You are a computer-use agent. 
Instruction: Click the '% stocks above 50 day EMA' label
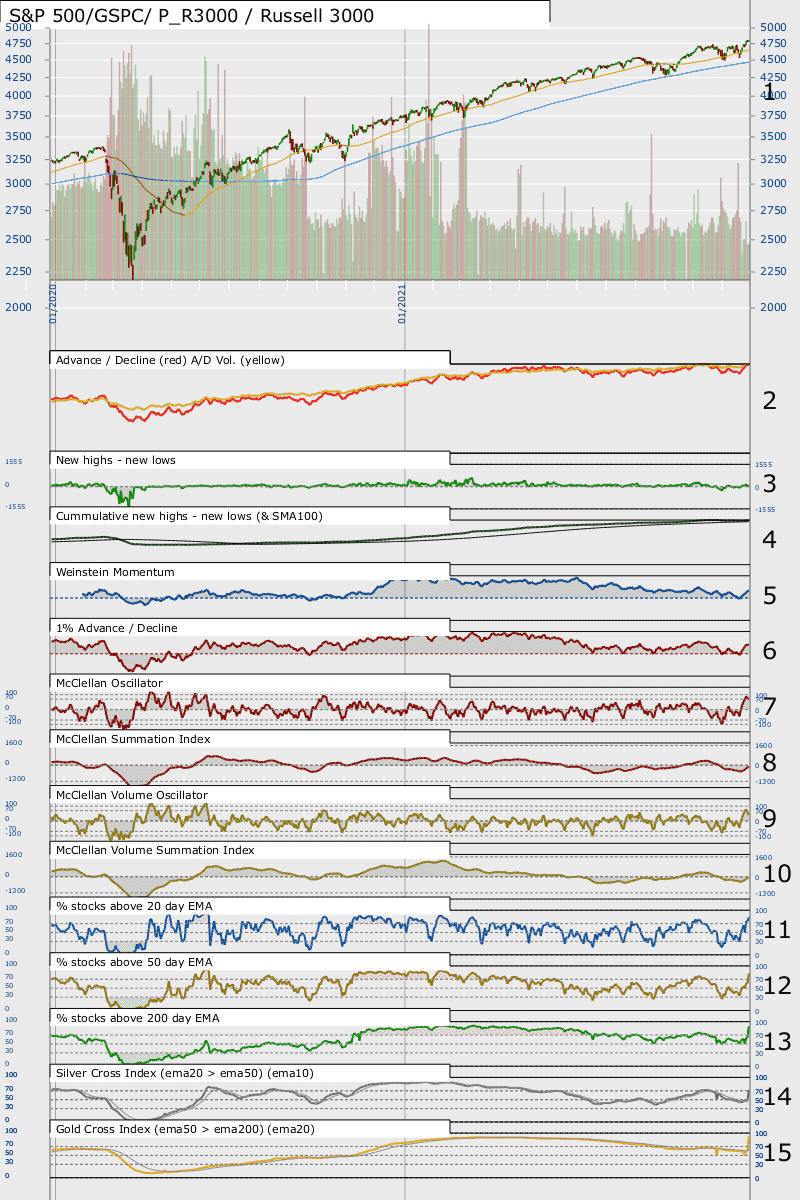pos(134,962)
